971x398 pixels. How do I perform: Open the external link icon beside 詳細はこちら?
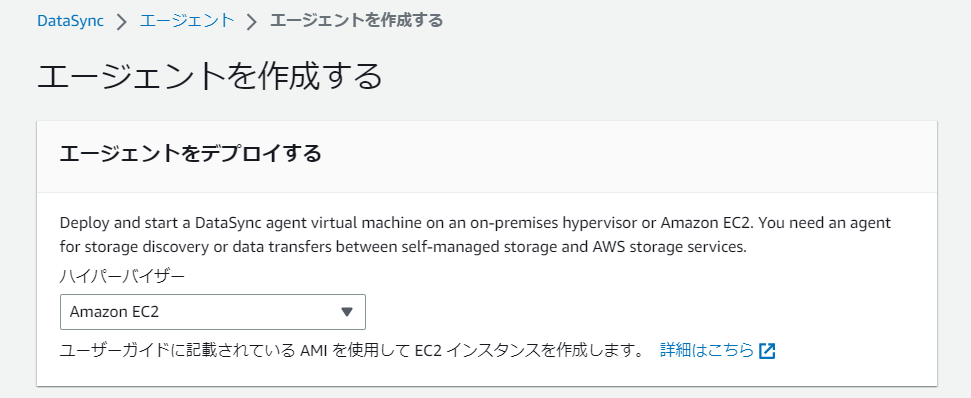click(767, 351)
